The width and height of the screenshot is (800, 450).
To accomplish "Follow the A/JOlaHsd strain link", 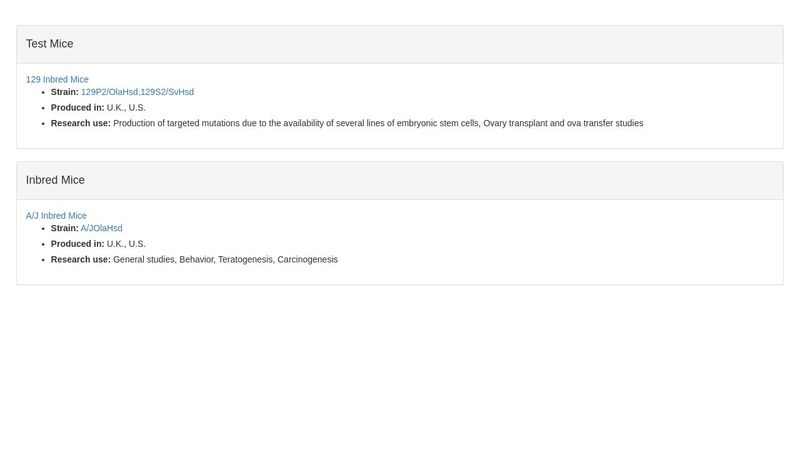I will coord(101,228).
